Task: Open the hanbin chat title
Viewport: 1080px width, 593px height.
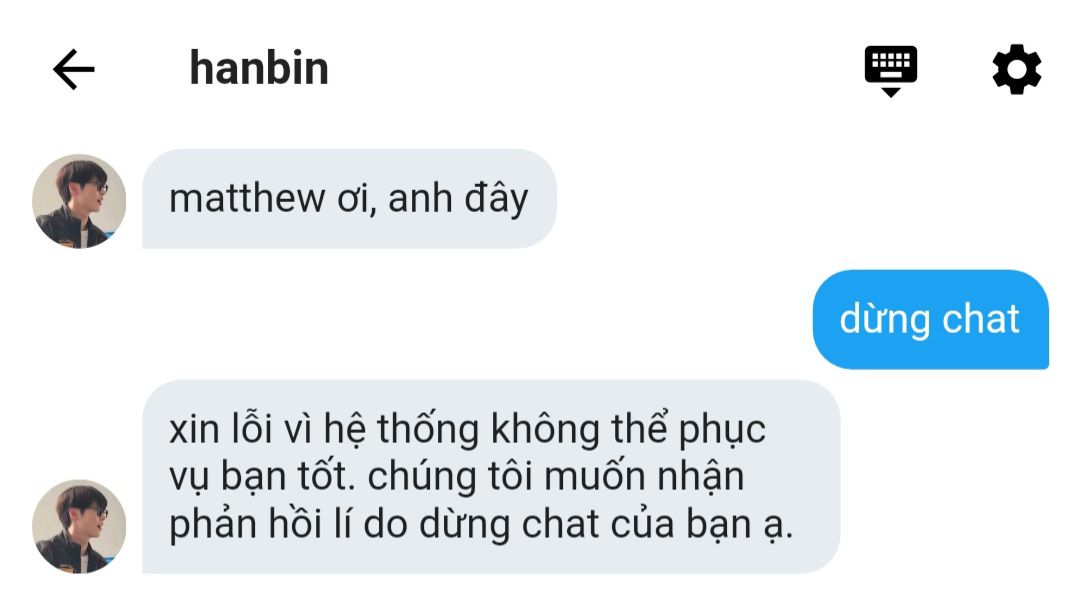Action: pos(259,68)
